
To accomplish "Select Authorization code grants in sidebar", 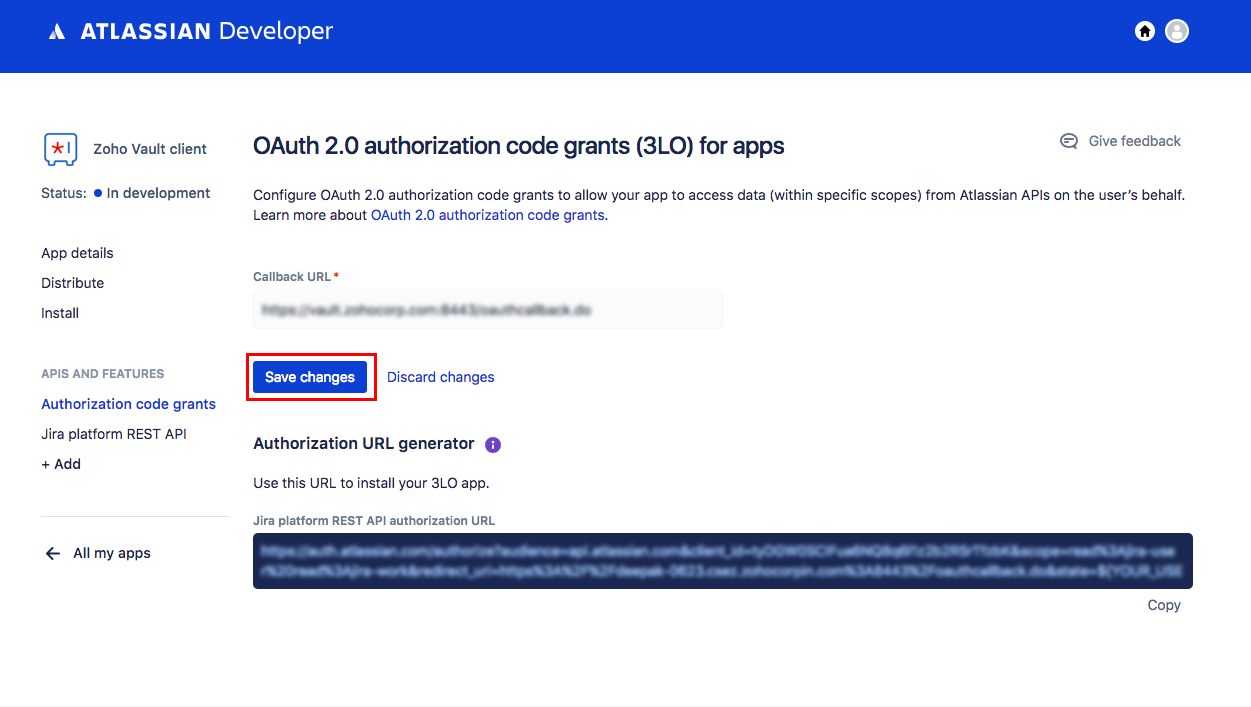I will [x=128, y=404].
